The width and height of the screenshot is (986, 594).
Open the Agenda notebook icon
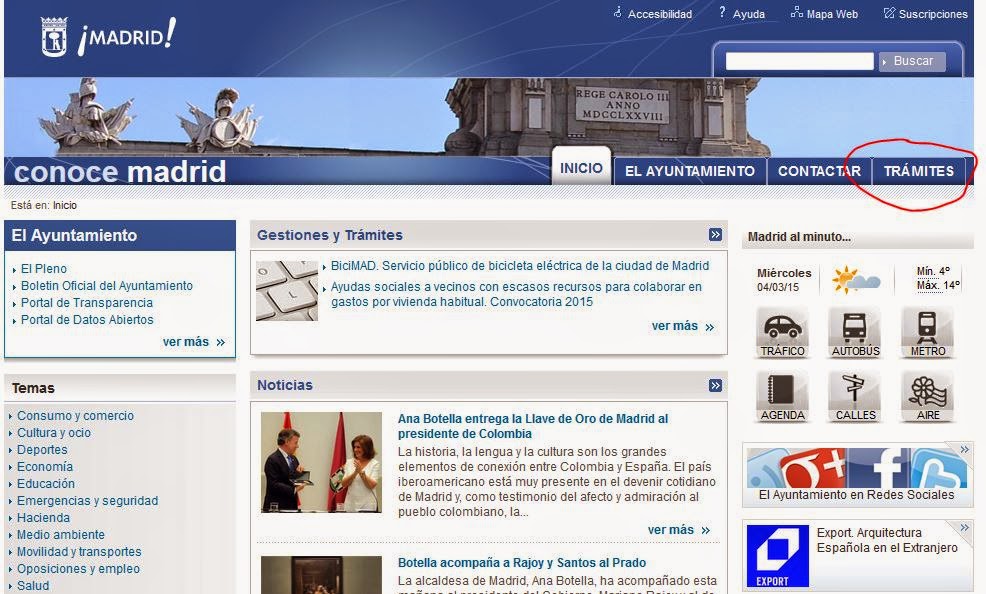coord(782,397)
